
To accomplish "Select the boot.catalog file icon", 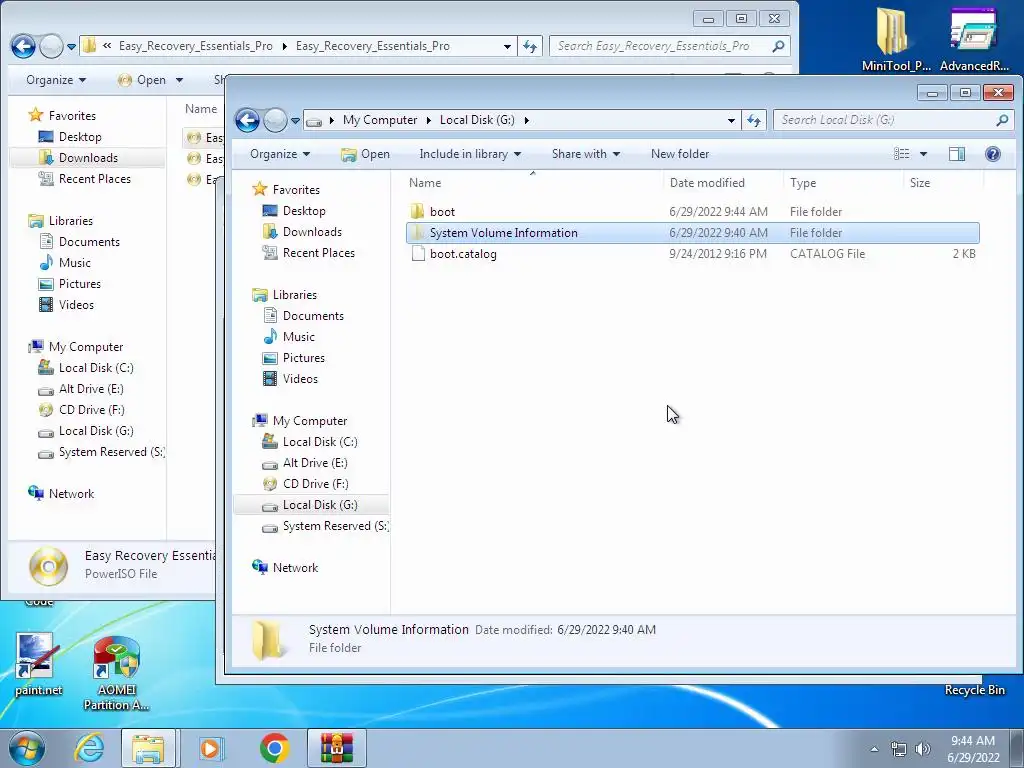I will (x=418, y=254).
